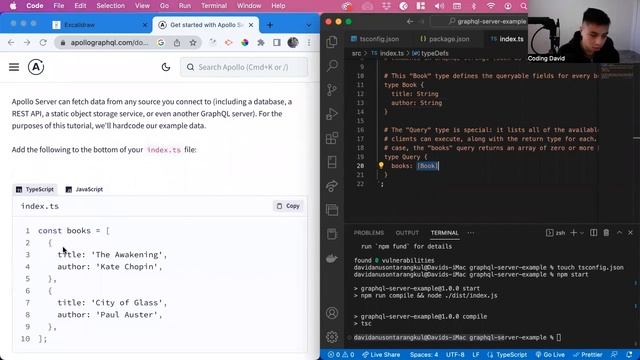Start Live Share from the status bar
The image size is (640, 360).
tap(381, 355)
